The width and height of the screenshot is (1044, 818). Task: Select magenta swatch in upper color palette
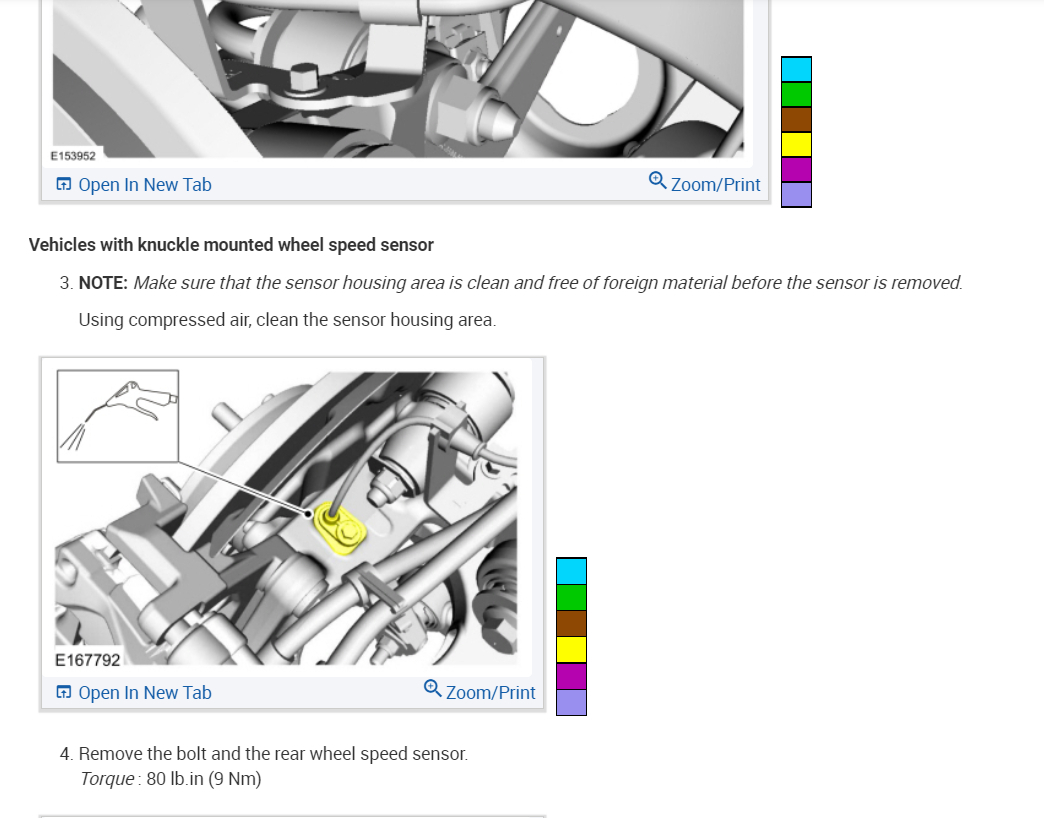[796, 170]
